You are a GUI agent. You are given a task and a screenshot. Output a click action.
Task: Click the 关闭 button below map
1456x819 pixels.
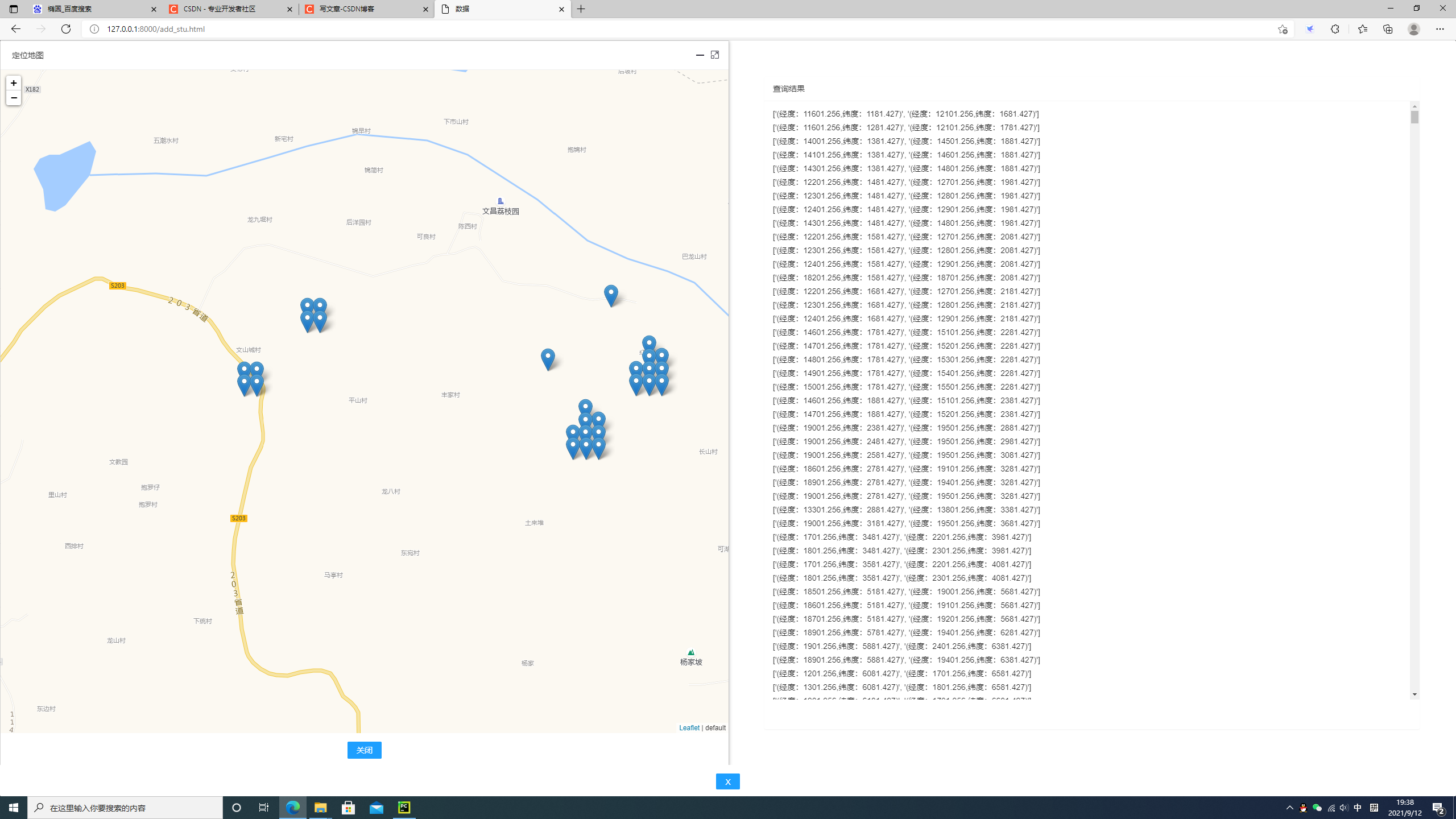[x=364, y=750]
